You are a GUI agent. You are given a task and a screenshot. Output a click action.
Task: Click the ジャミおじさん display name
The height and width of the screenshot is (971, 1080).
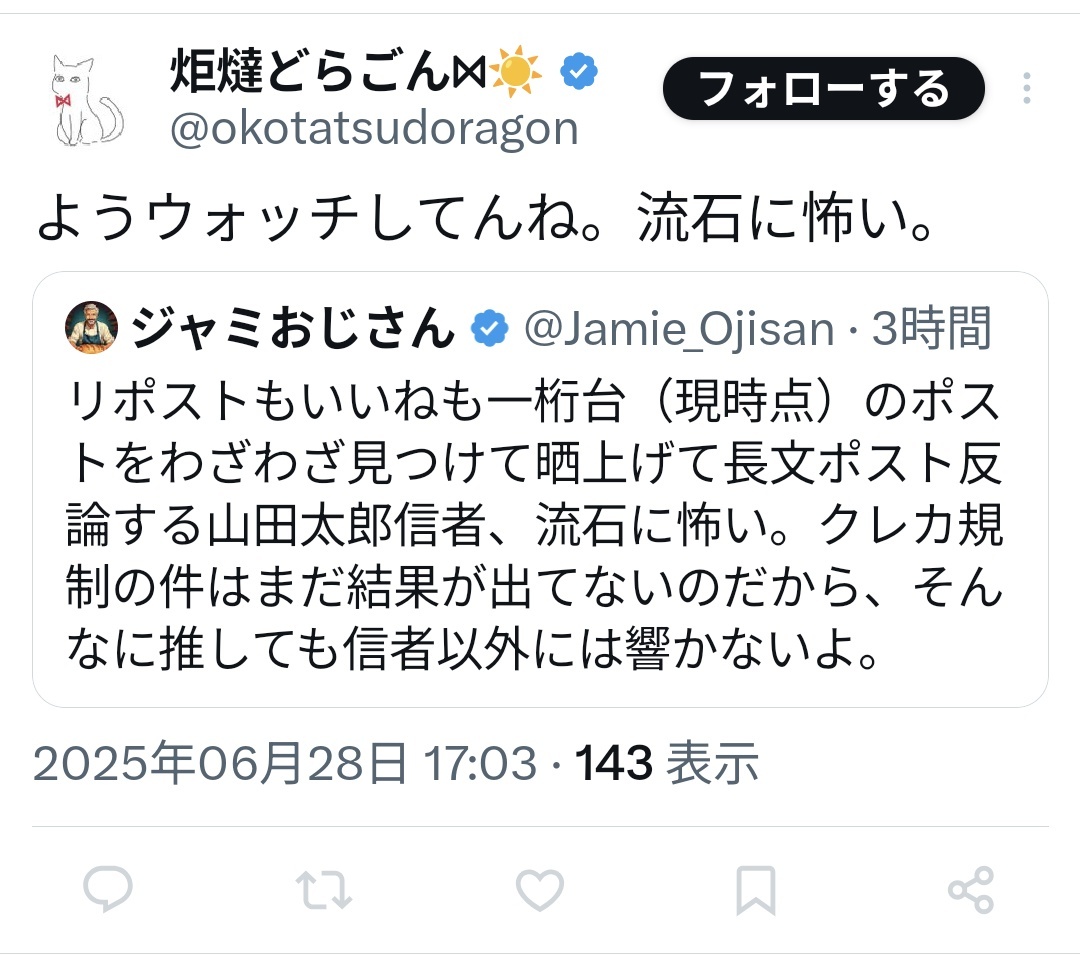pyautogui.click(x=293, y=328)
